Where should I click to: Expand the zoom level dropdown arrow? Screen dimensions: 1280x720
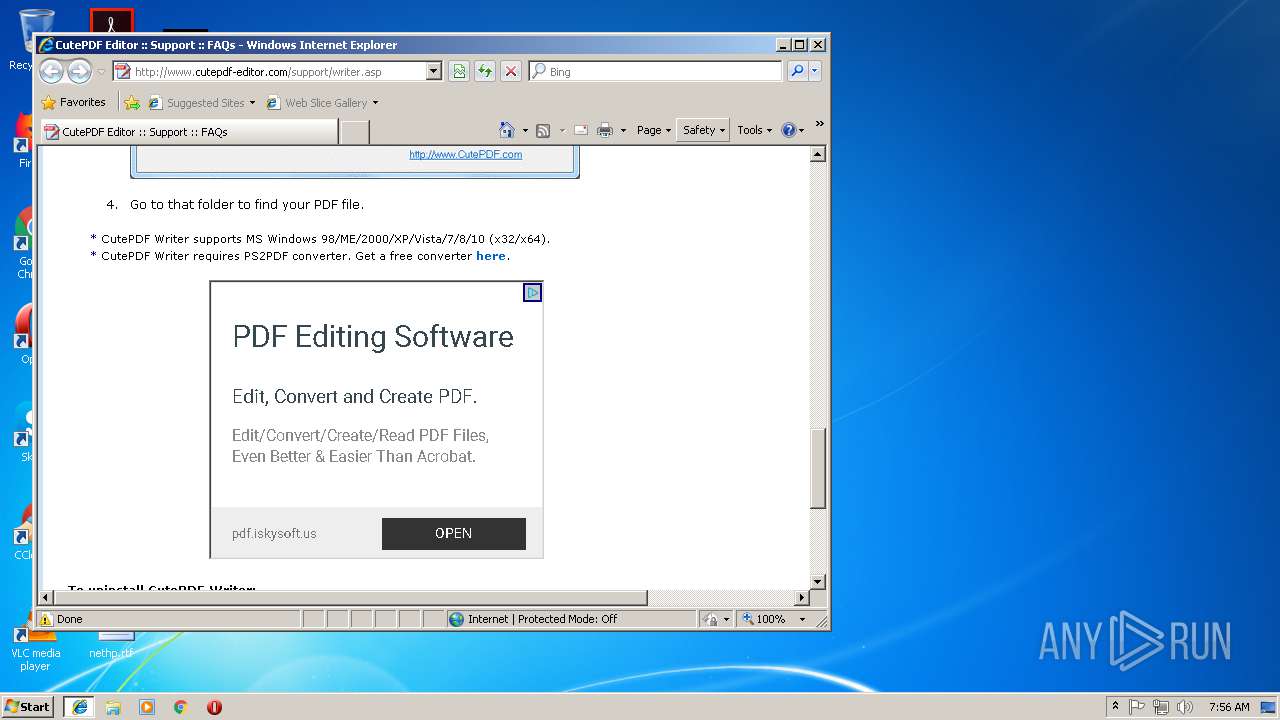click(802, 619)
